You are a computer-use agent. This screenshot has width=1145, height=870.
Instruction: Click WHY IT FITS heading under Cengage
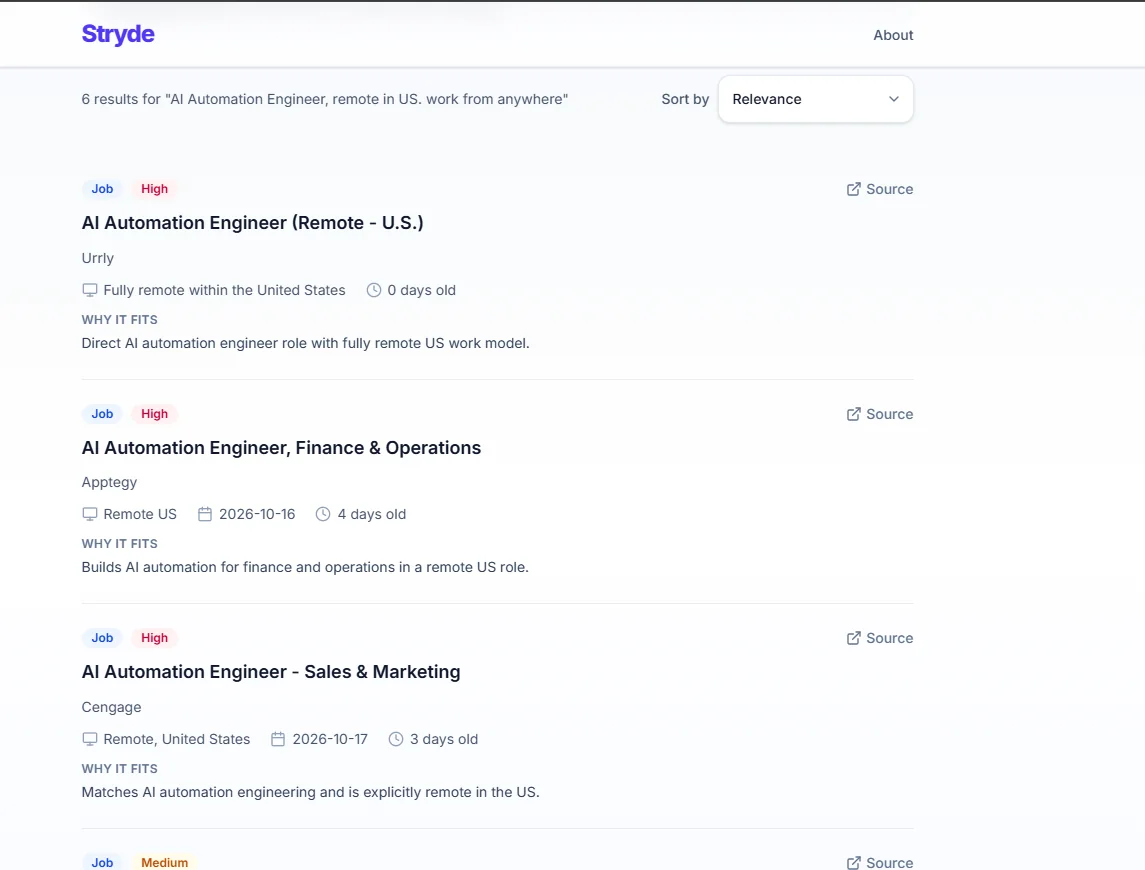[x=120, y=769]
